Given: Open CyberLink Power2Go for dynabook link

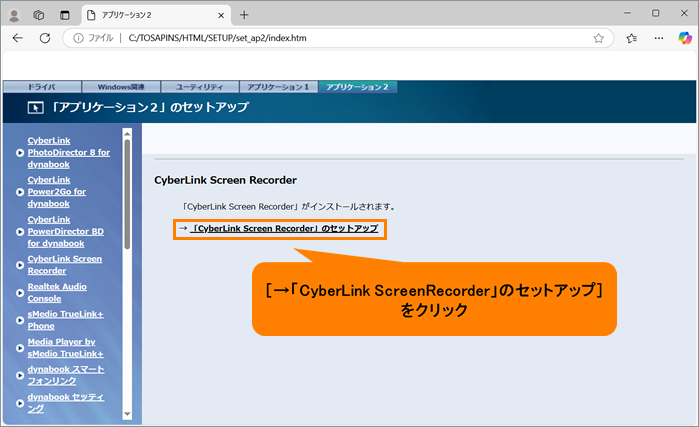Looking at the screenshot, I should [57, 192].
